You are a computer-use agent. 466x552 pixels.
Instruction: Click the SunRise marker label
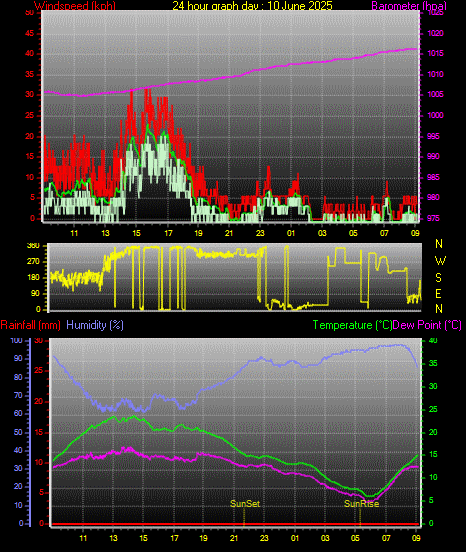coord(361,504)
